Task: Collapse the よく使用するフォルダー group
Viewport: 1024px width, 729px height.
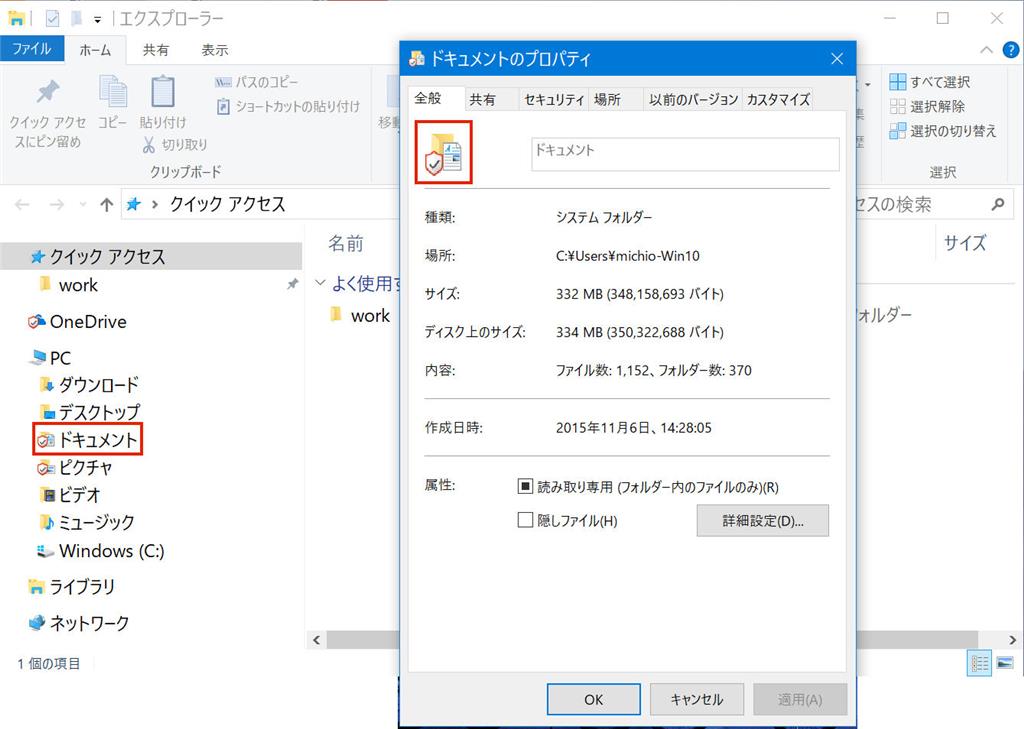Action: pyautogui.click(x=321, y=283)
